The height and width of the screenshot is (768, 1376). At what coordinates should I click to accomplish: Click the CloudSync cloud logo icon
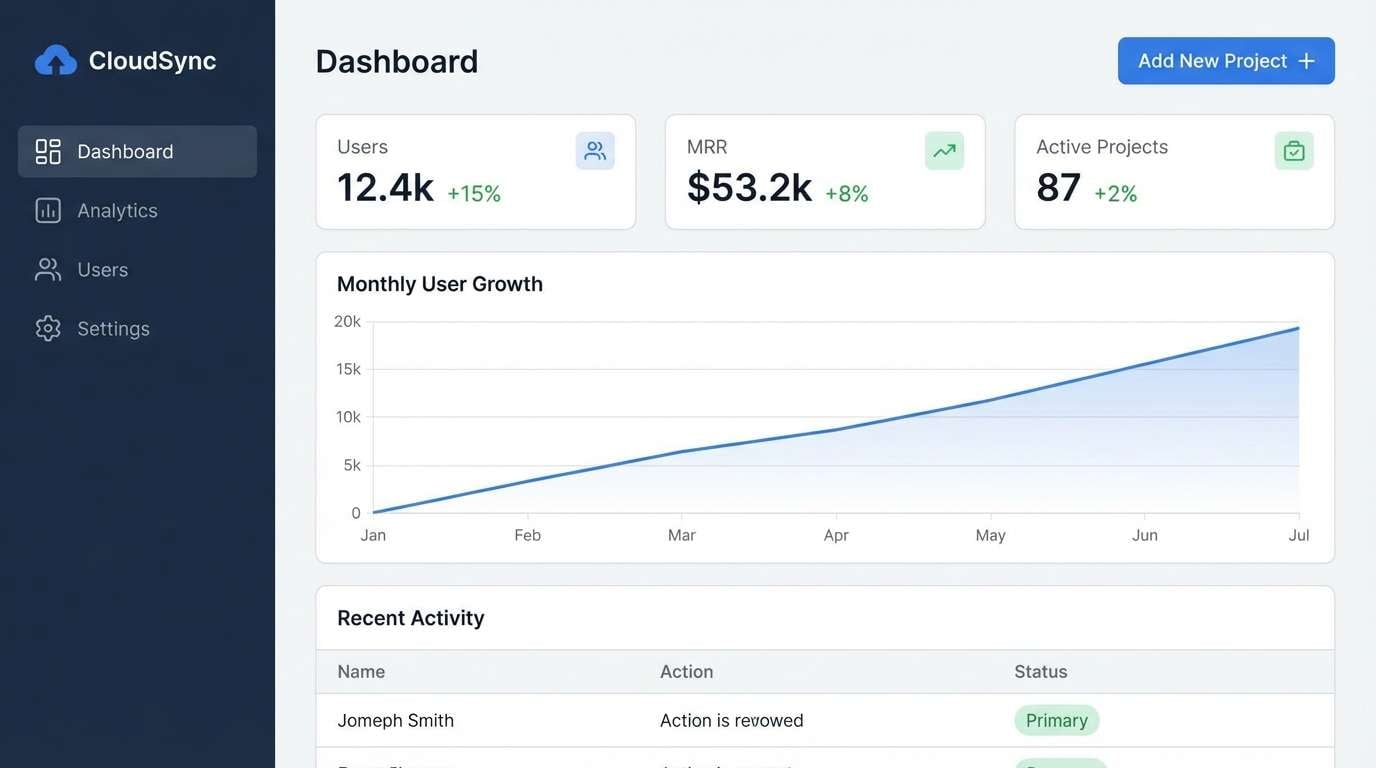click(55, 59)
